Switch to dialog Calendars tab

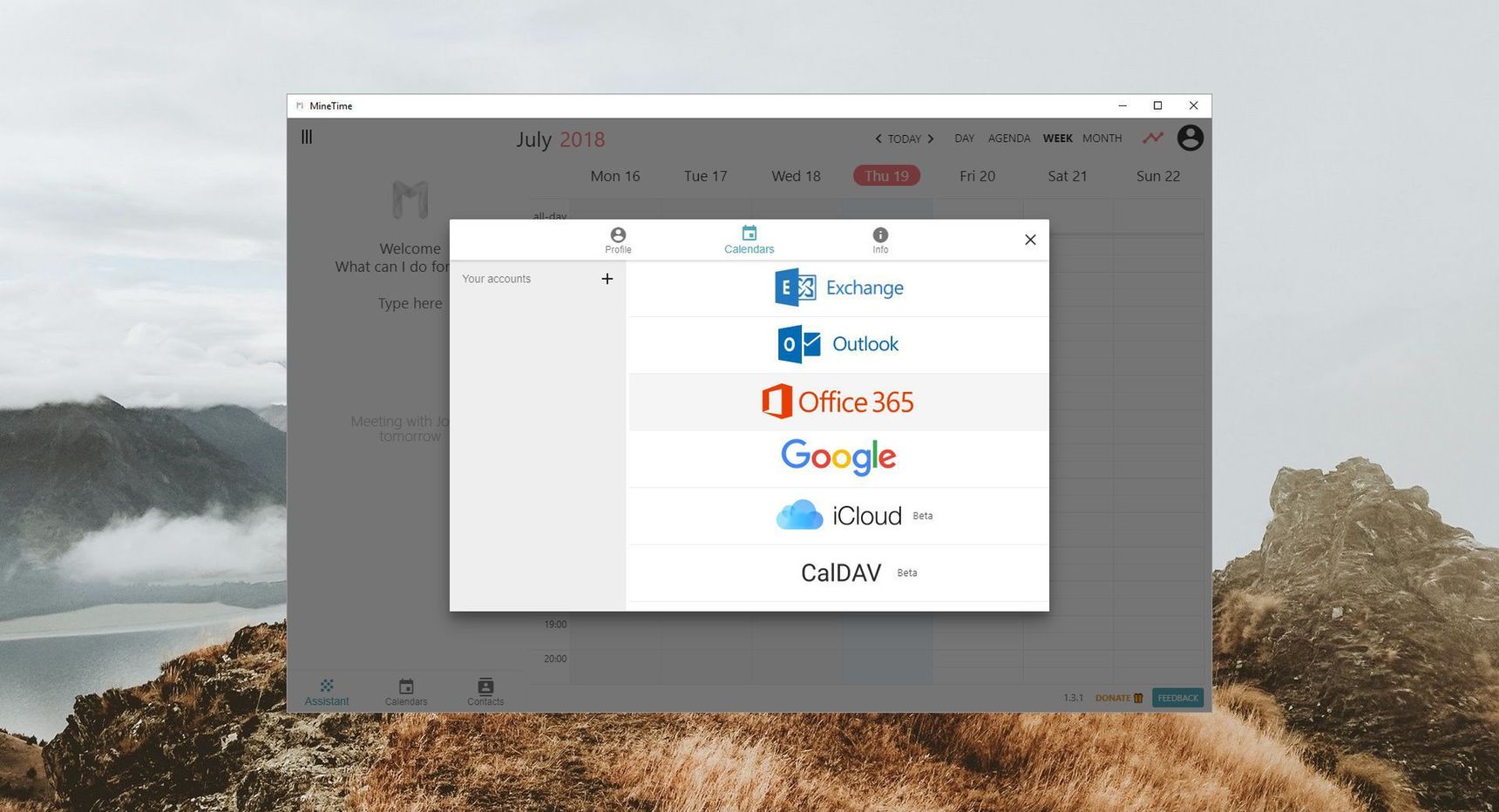[x=749, y=240]
